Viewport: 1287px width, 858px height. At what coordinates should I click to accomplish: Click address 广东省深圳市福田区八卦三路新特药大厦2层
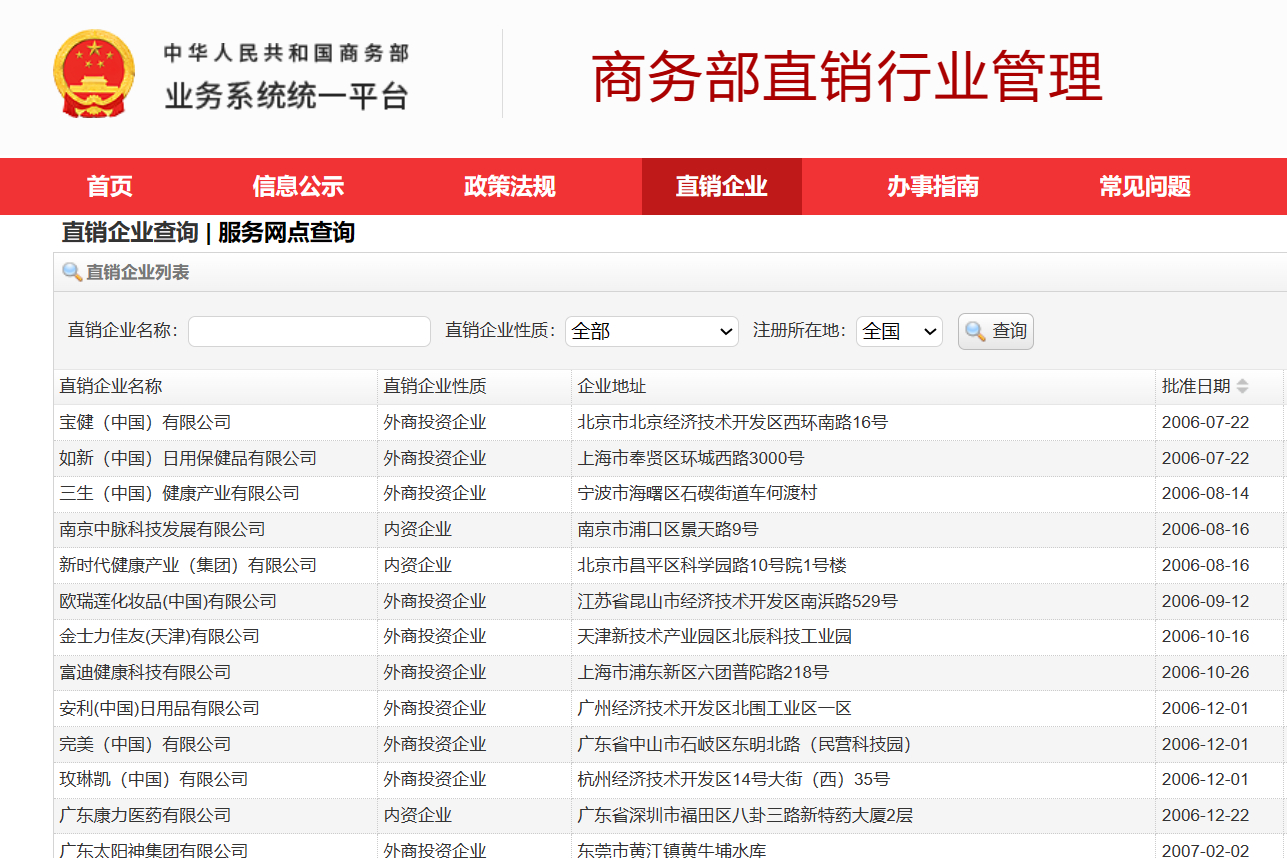tap(746, 815)
